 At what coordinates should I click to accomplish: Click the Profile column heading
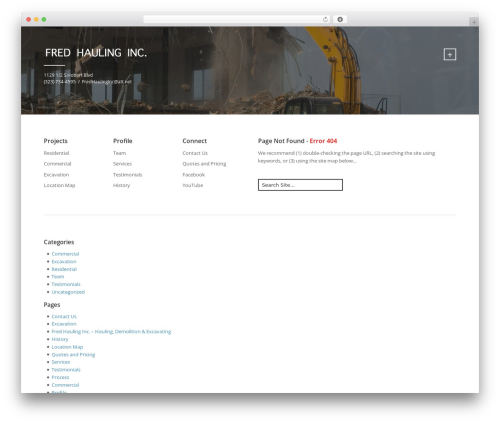(123, 141)
